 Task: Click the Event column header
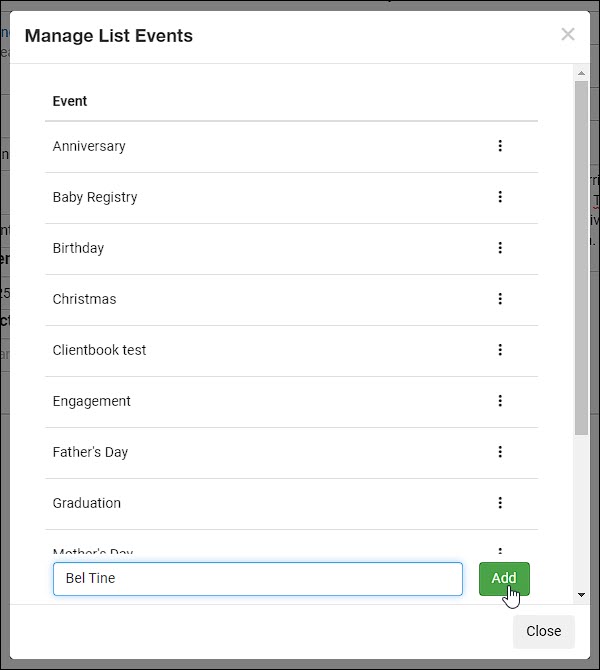pyautogui.click(x=70, y=101)
